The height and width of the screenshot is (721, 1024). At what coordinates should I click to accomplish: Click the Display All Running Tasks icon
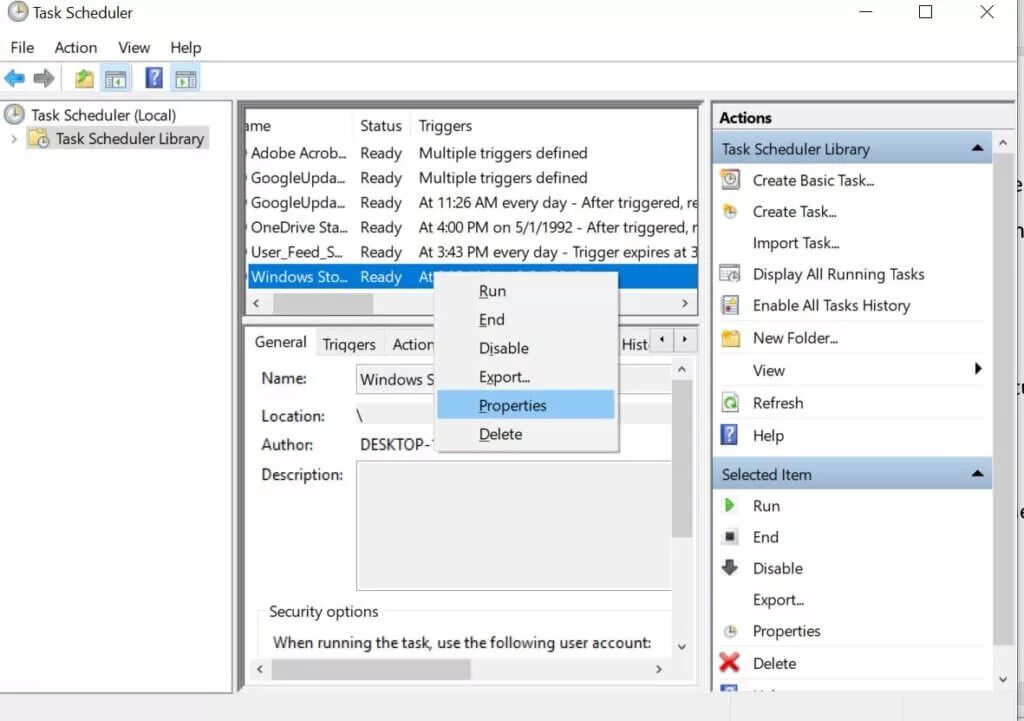(x=730, y=274)
